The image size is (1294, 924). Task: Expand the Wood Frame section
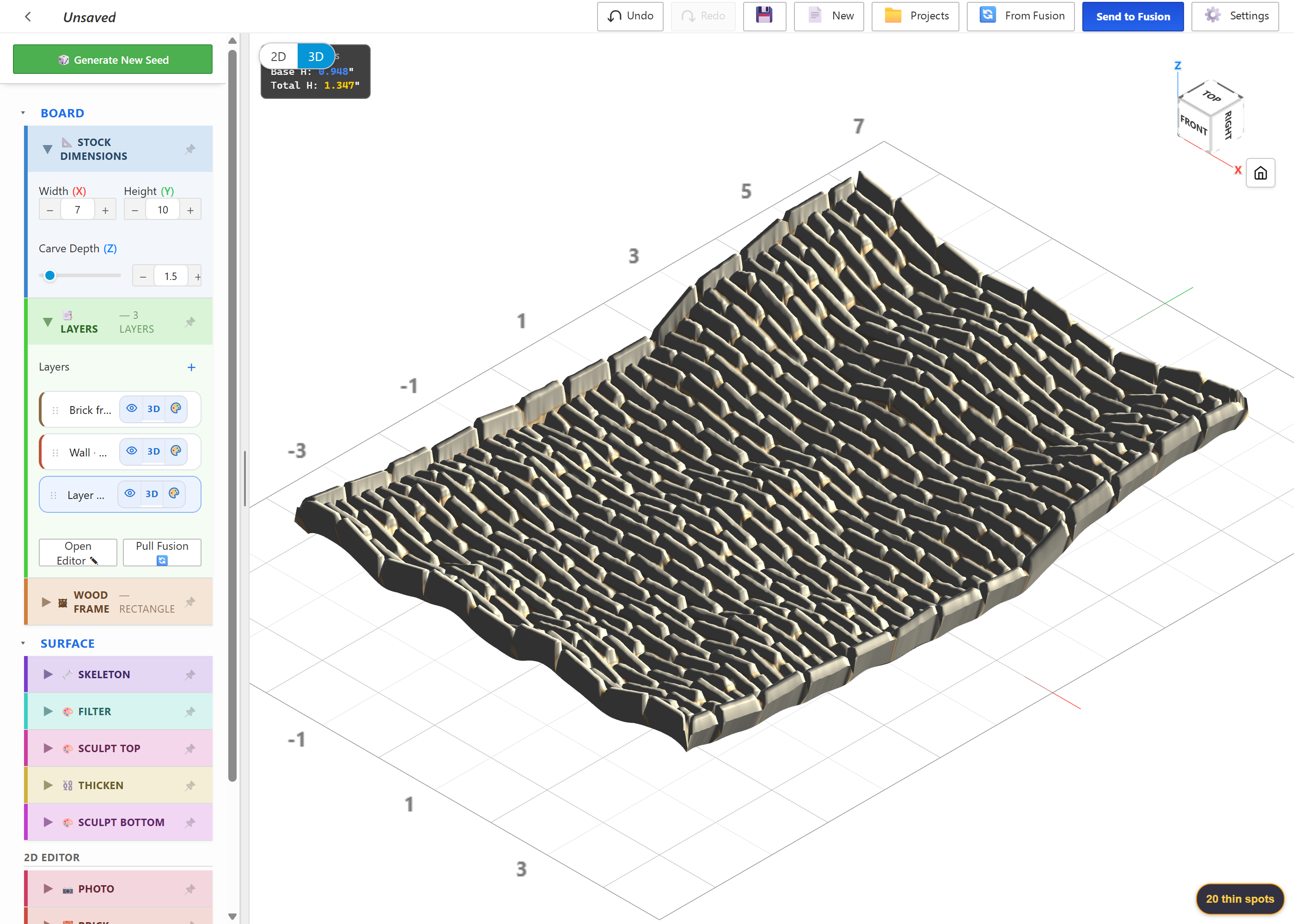tap(47, 602)
